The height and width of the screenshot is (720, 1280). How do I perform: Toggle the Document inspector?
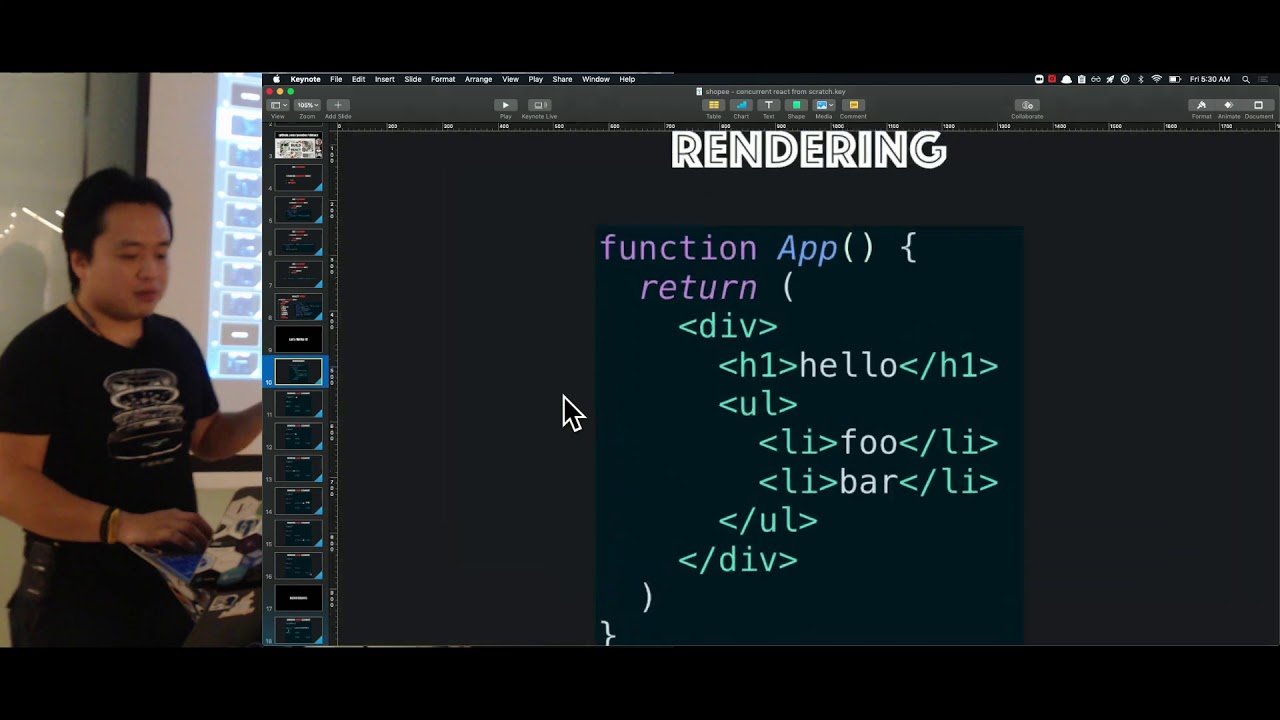[1258, 105]
